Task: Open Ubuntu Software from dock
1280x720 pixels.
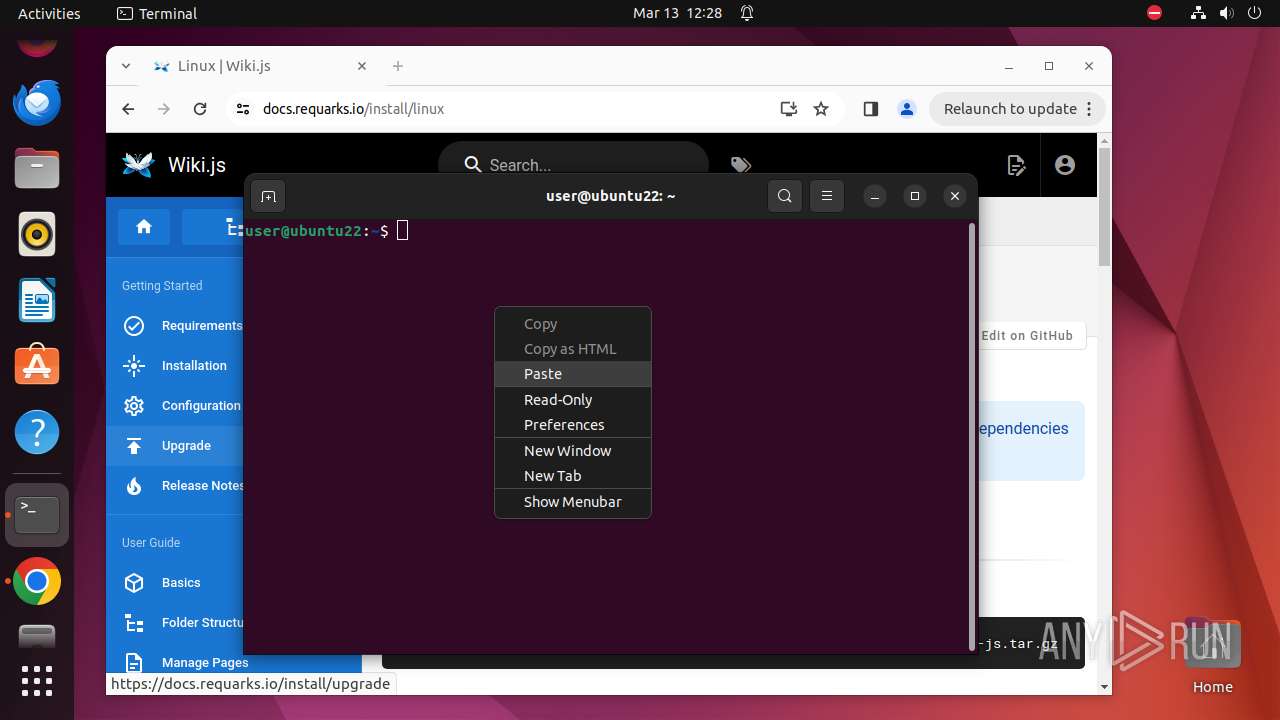Action: (x=37, y=367)
